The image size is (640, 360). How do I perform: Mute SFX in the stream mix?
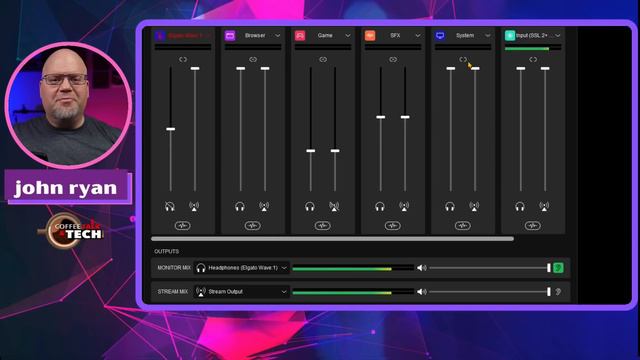coord(404,207)
